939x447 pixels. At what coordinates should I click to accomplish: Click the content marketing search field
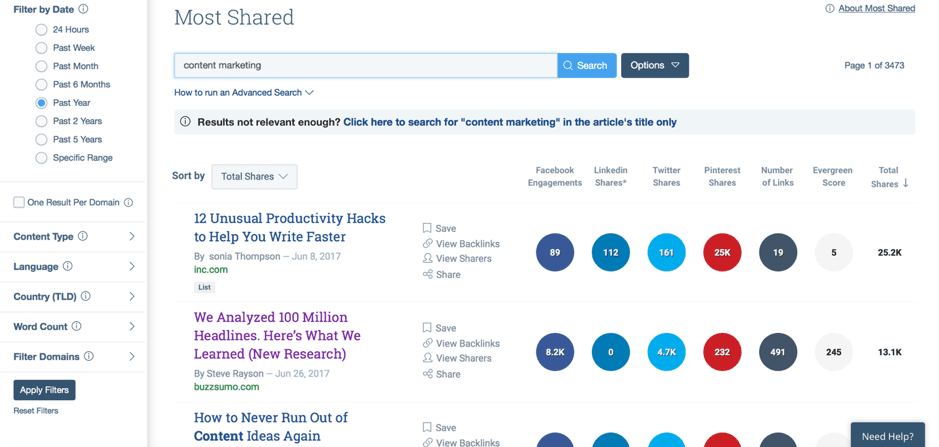coord(365,65)
